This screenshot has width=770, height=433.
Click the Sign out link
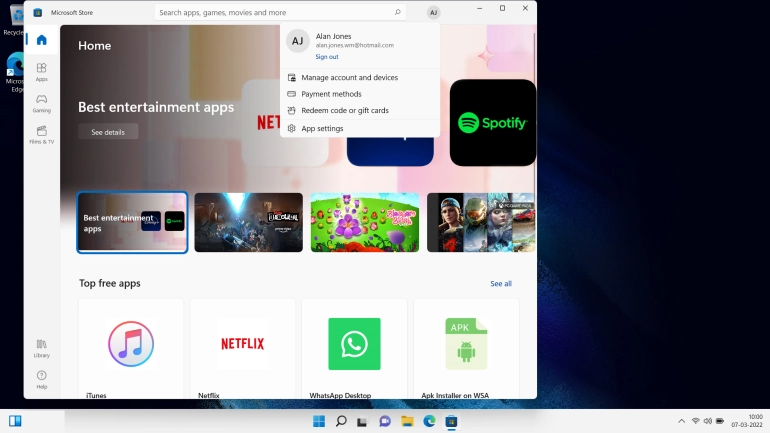(x=327, y=57)
